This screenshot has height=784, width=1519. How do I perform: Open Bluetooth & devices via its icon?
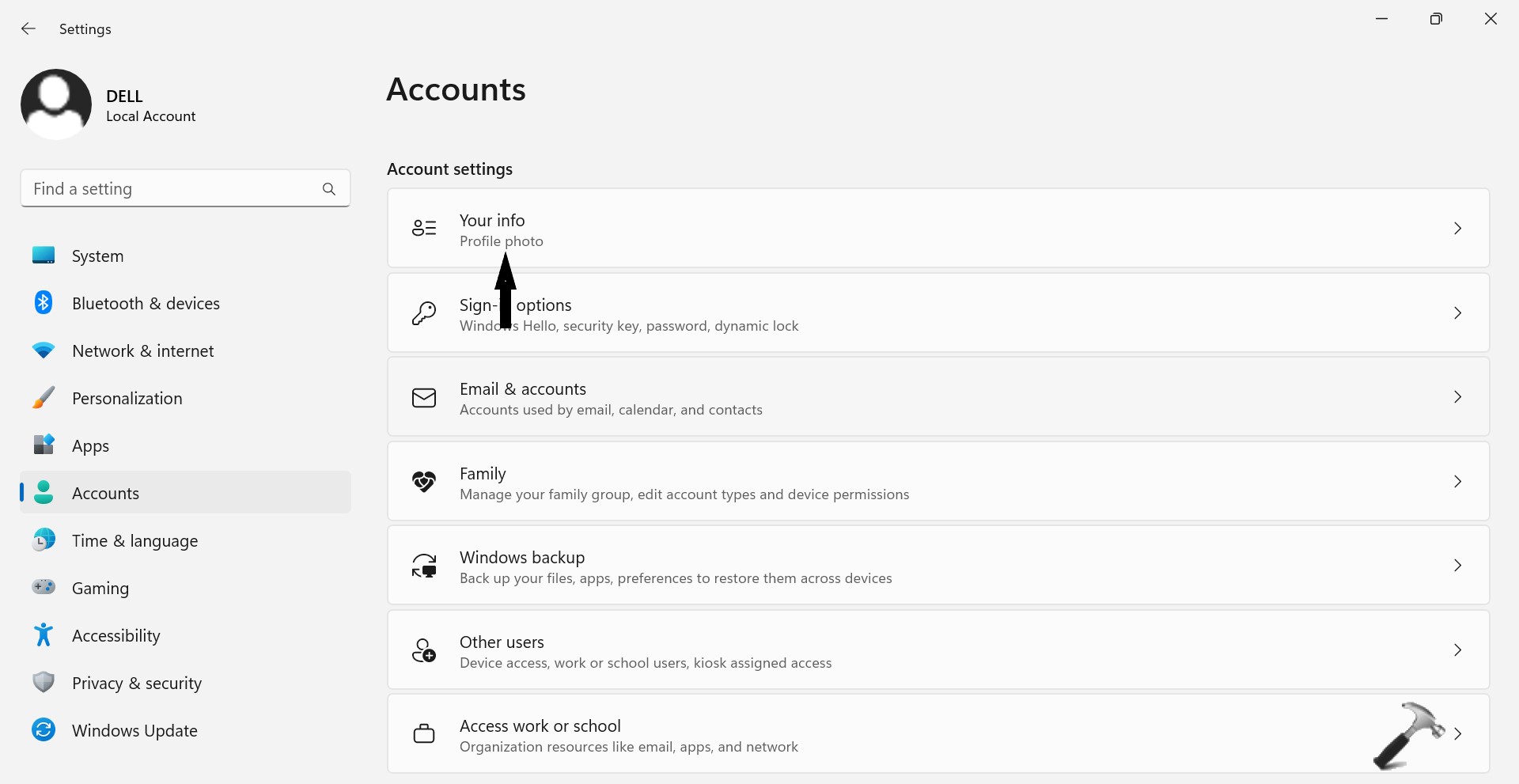[44, 303]
